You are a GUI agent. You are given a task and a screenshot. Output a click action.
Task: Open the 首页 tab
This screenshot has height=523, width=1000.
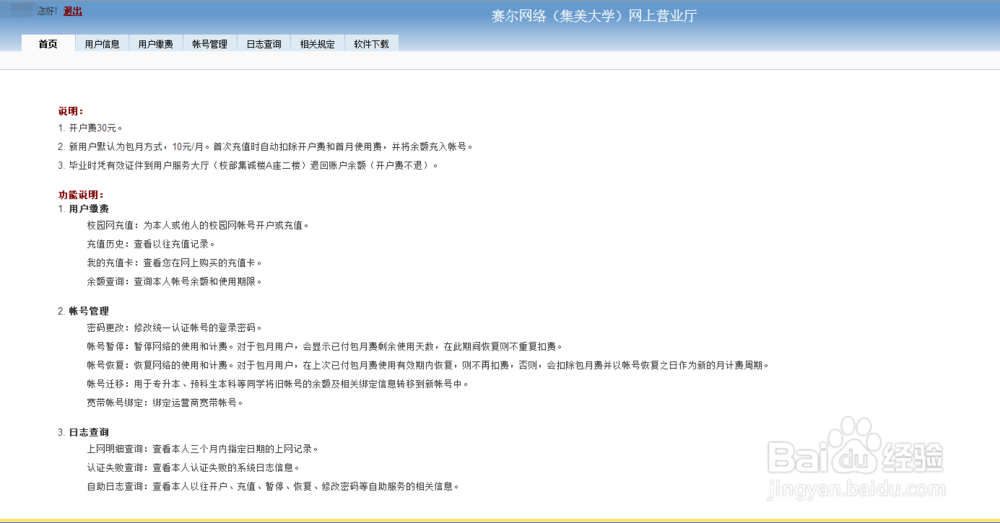click(x=48, y=43)
